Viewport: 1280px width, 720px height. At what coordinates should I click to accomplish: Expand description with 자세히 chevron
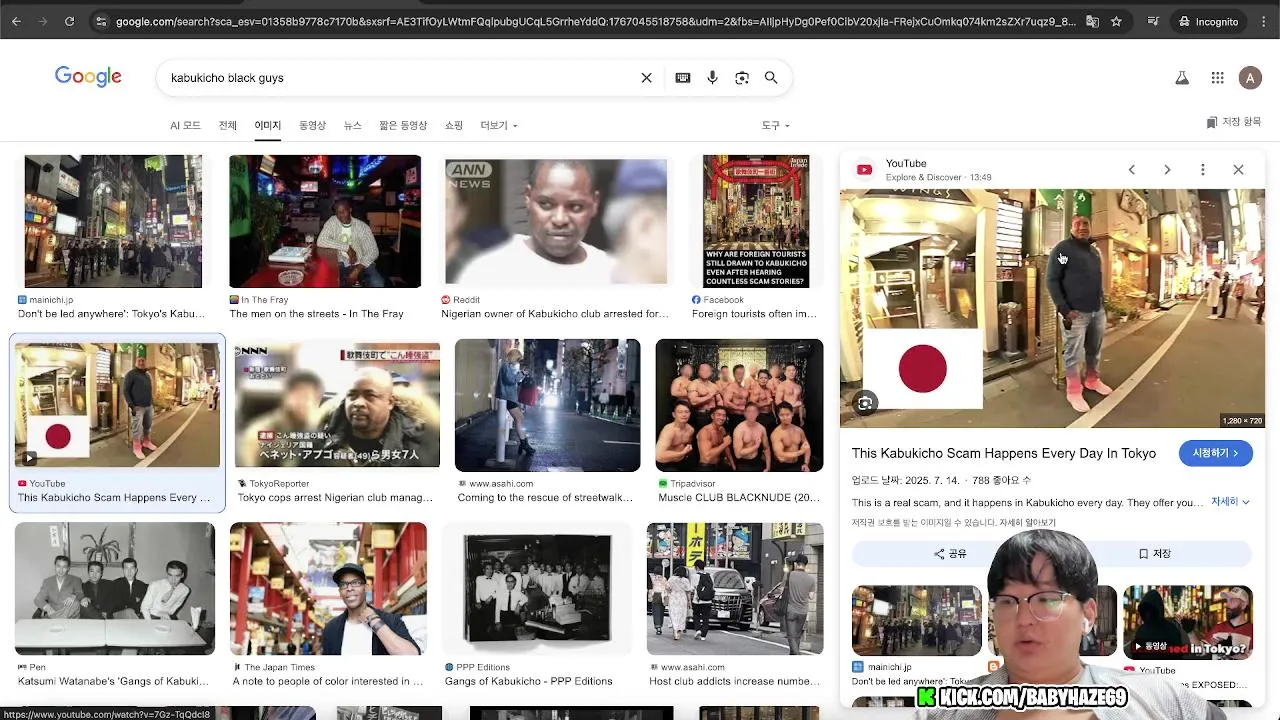pos(1231,502)
